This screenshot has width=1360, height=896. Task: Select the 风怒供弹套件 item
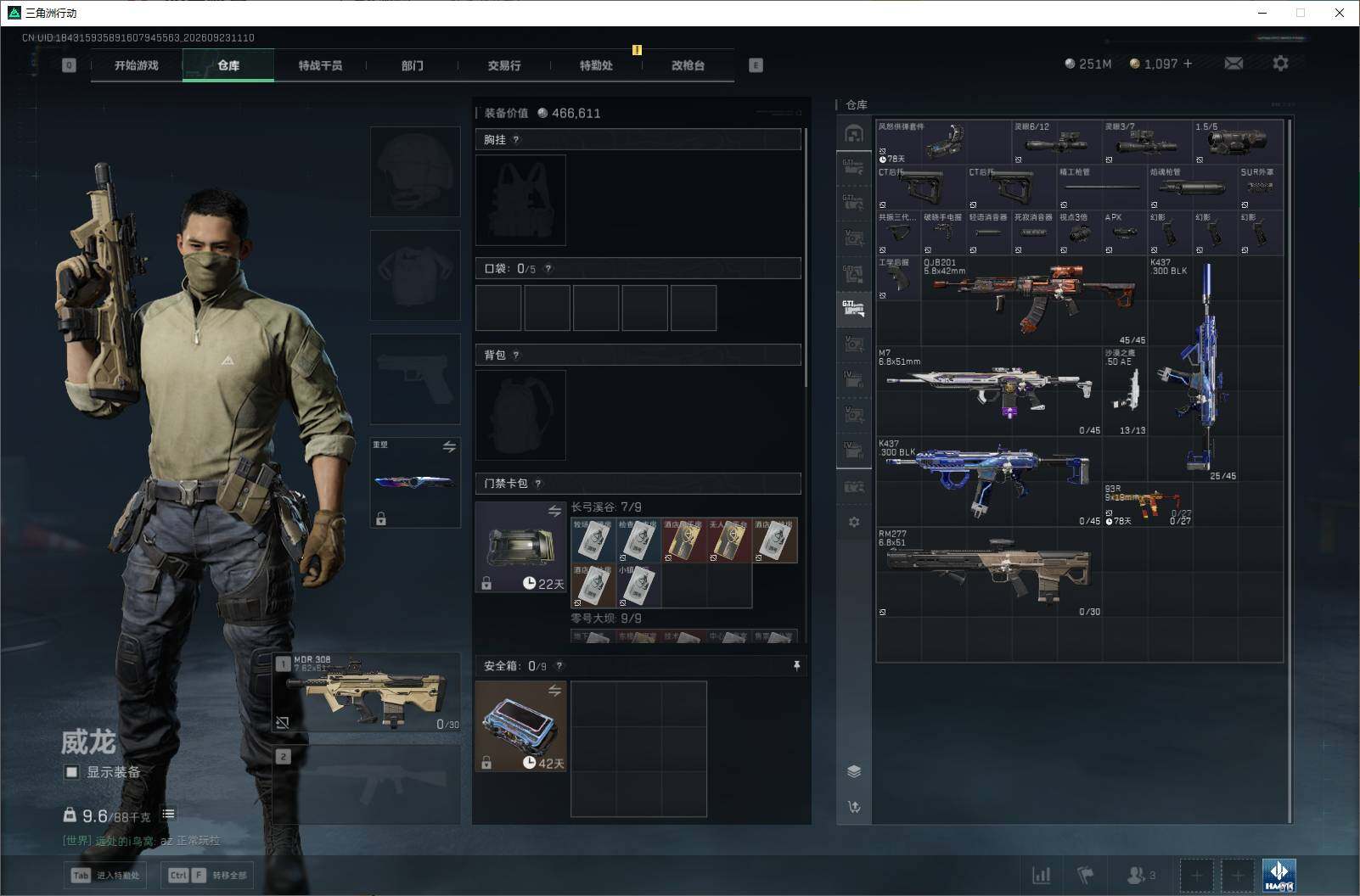(944, 143)
